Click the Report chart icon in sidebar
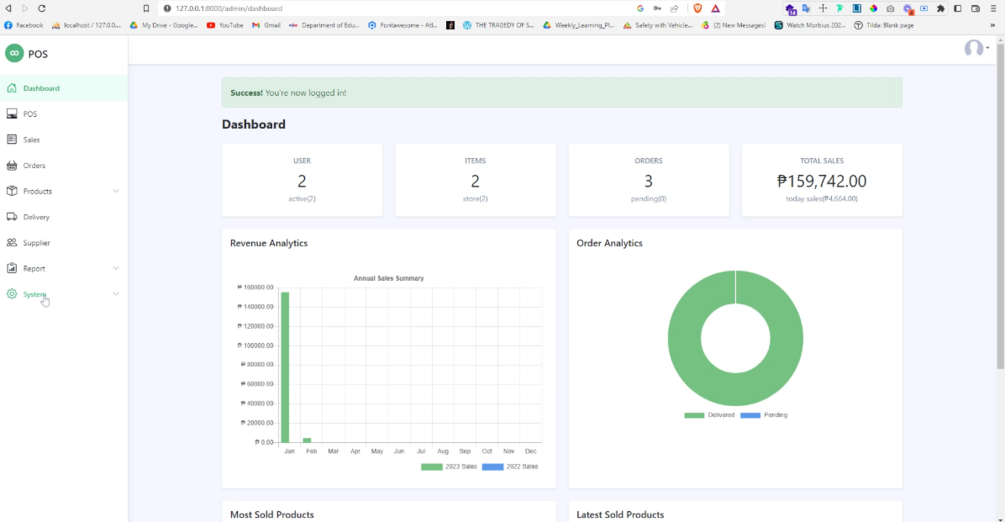1005x522 pixels. click(x=12, y=268)
